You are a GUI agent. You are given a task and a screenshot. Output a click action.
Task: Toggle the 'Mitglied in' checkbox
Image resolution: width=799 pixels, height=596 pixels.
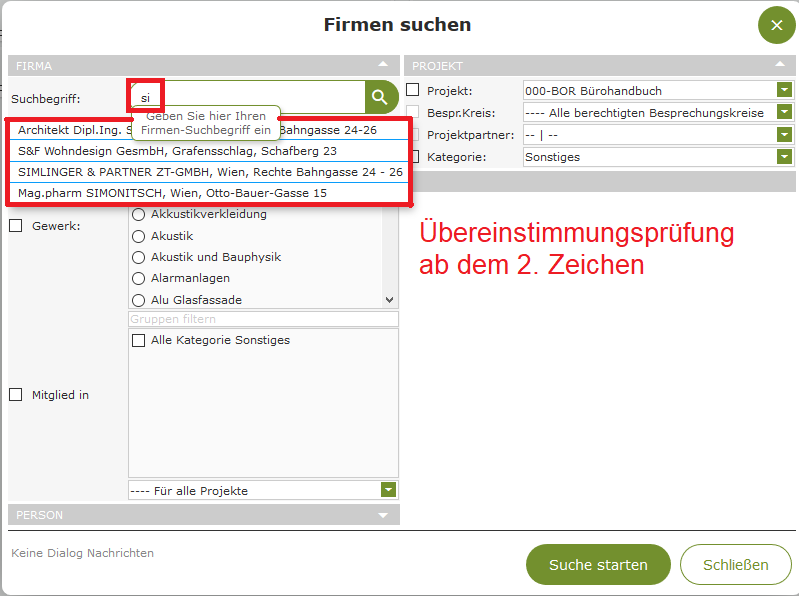[16, 395]
